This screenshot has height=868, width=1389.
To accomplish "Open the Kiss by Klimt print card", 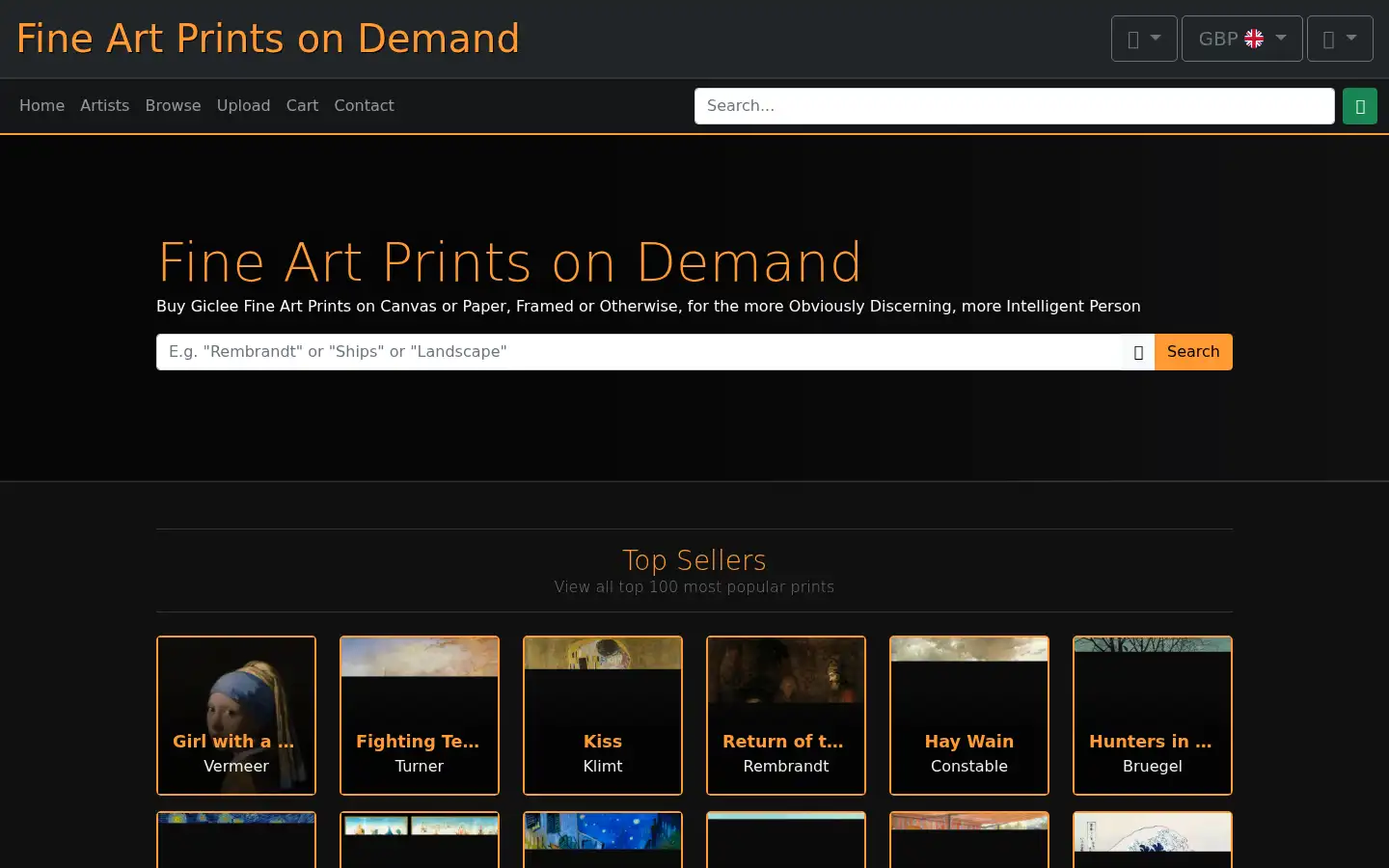I will tap(603, 716).
